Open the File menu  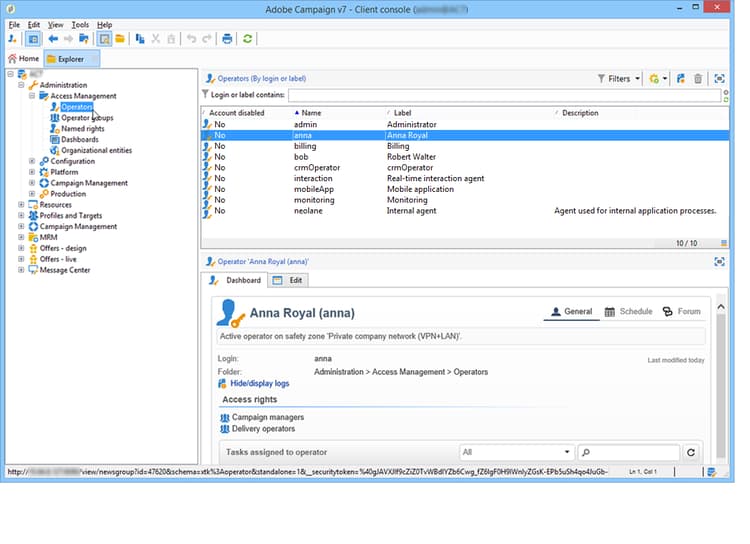click(x=14, y=24)
